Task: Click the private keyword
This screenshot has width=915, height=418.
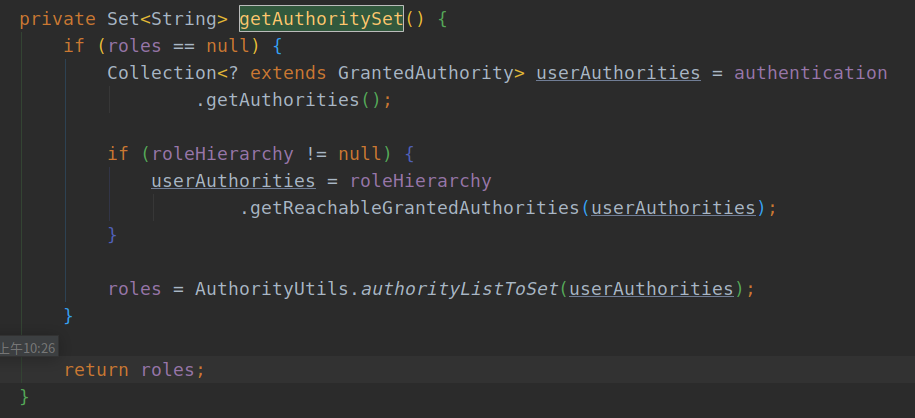Action: 57,20
